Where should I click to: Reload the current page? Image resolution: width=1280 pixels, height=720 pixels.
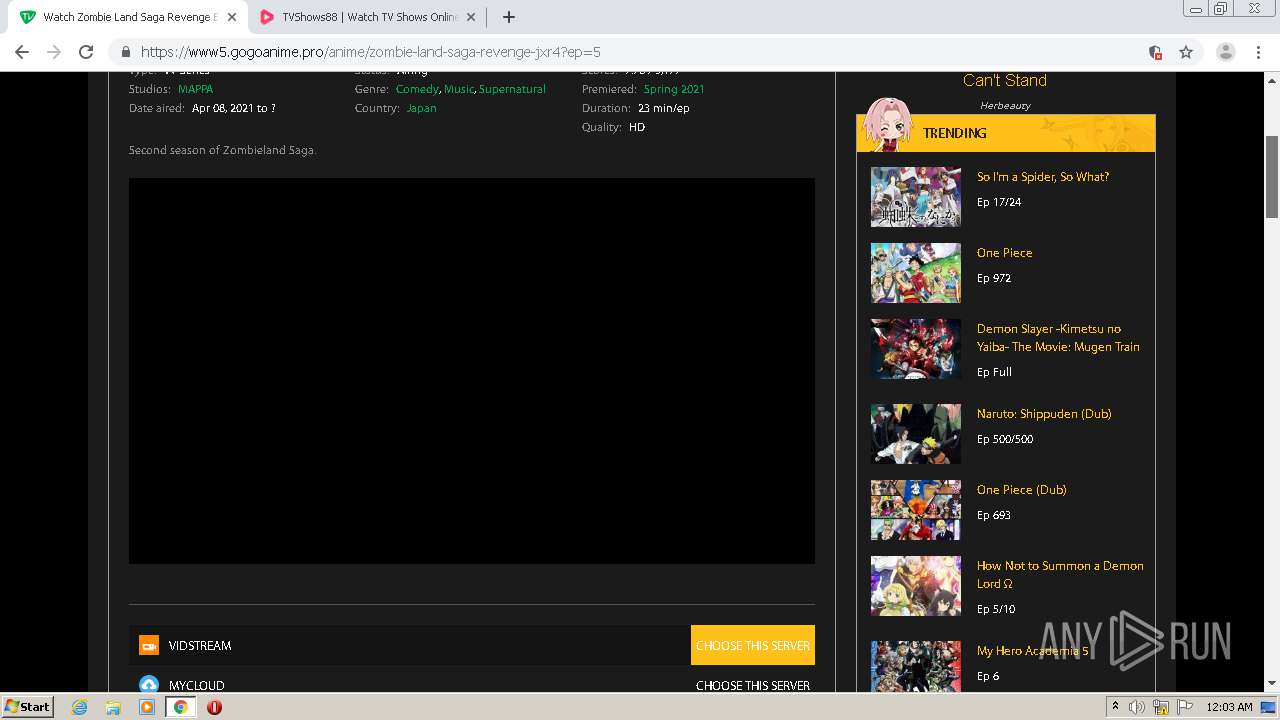click(x=86, y=52)
